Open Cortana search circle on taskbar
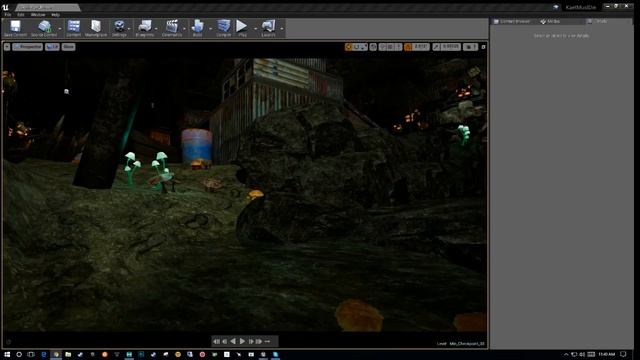The height and width of the screenshot is (360, 640). [19, 354]
